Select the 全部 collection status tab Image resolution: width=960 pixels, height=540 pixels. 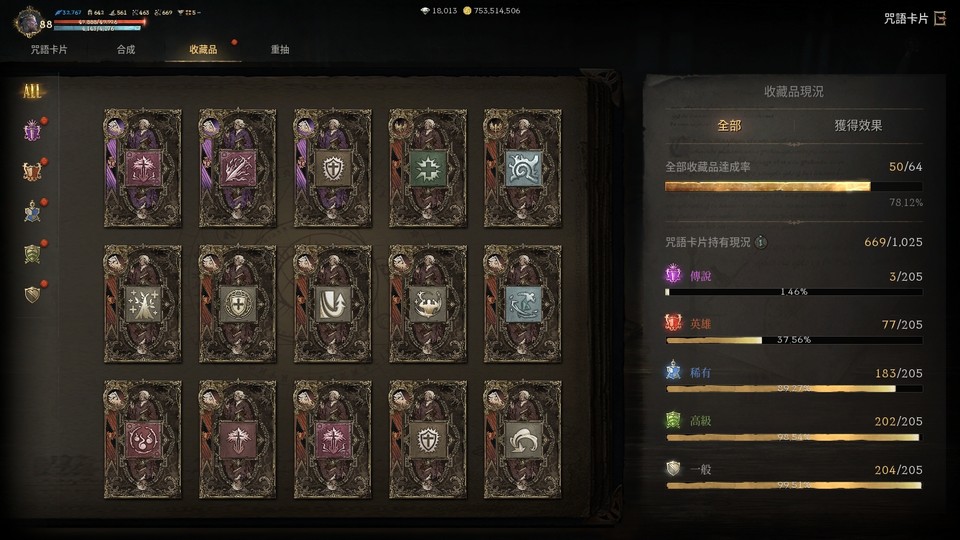point(729,126)
